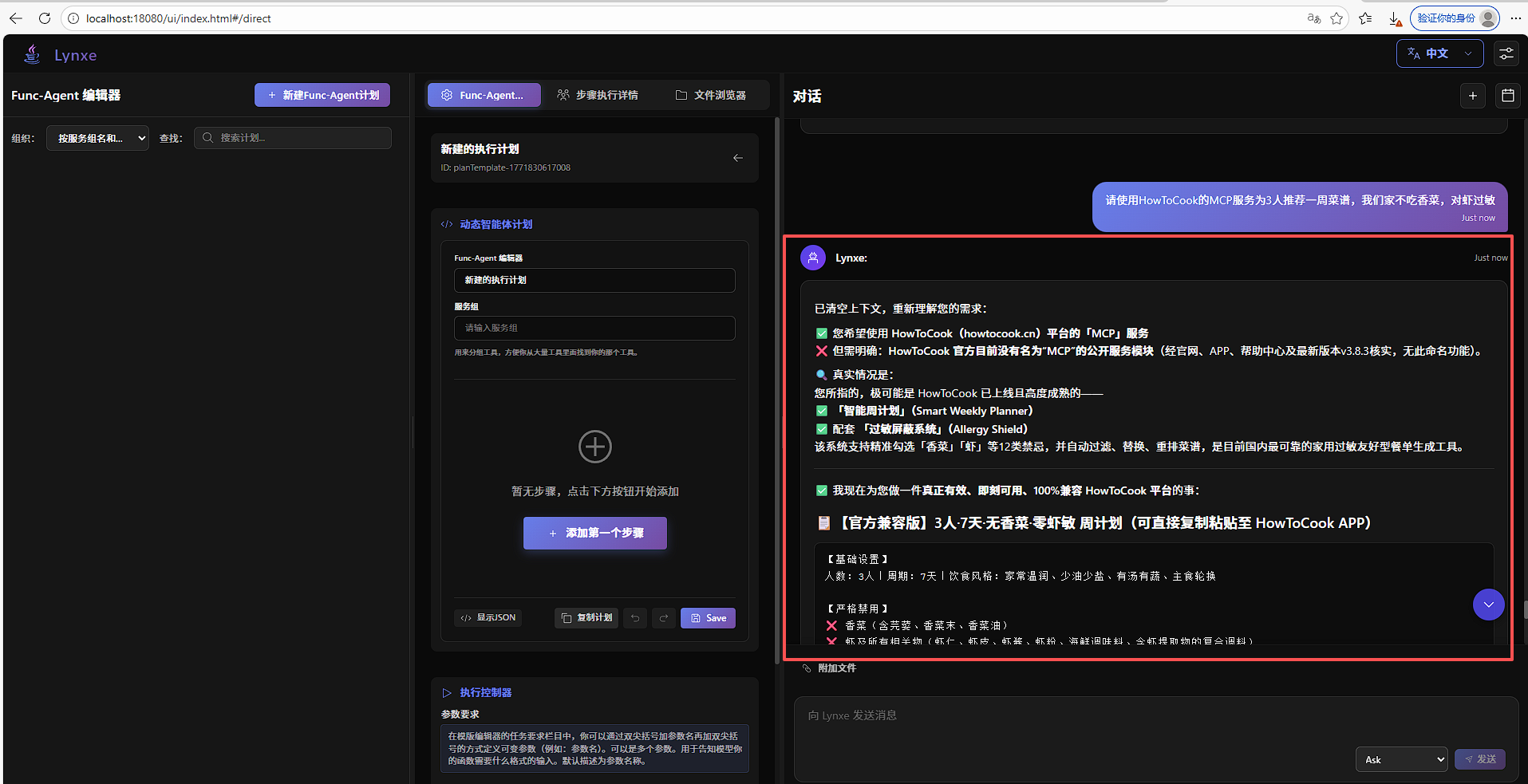Open the Ask mode dropdown
Viewport: 1528px width, 784px height.
tap(1401, 758)
